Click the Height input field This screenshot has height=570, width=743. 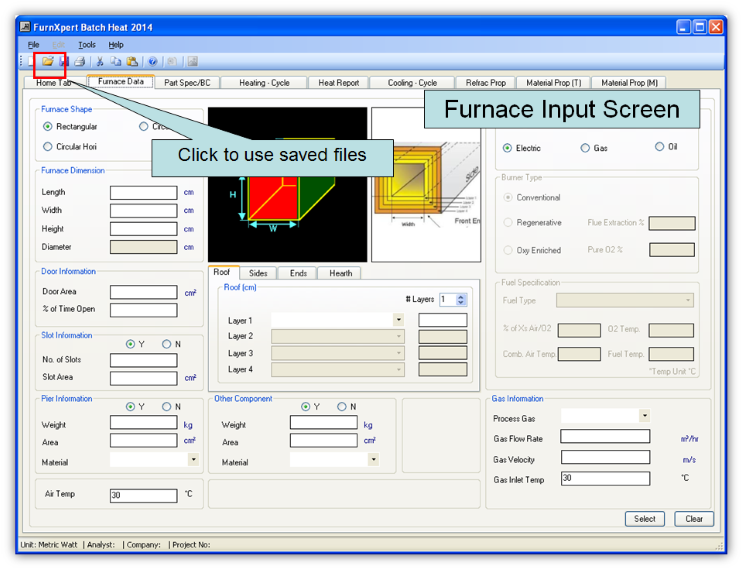pos(144,229)
